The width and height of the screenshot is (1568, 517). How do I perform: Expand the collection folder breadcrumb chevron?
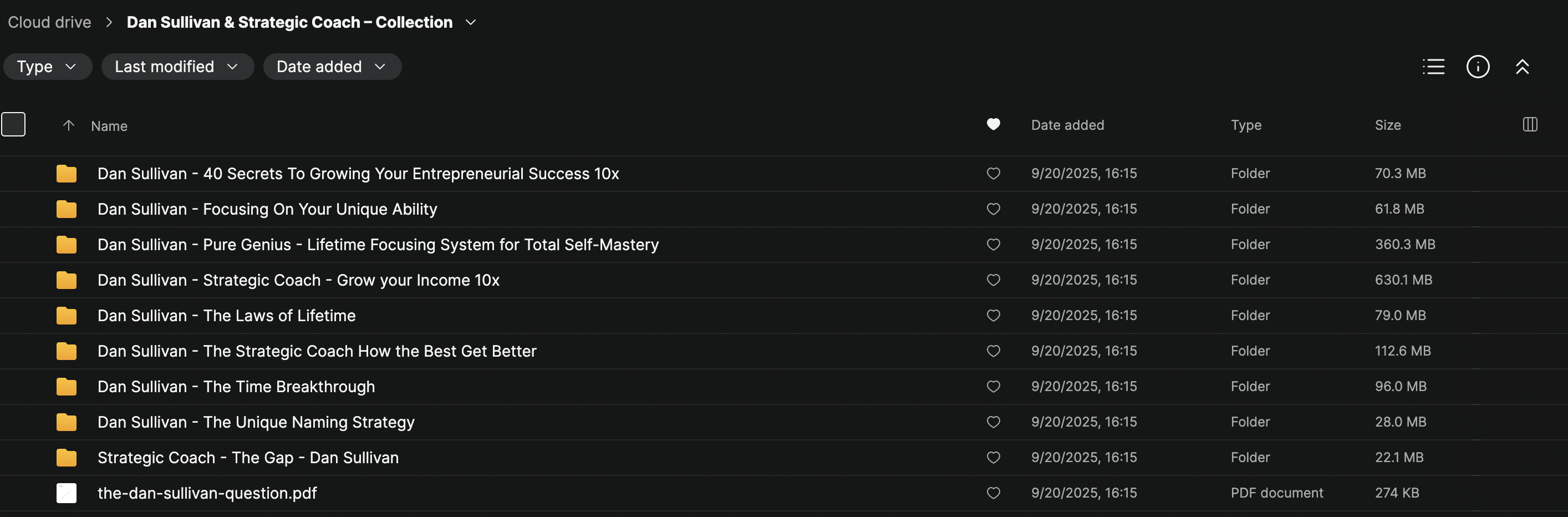(x=471, y=23)
